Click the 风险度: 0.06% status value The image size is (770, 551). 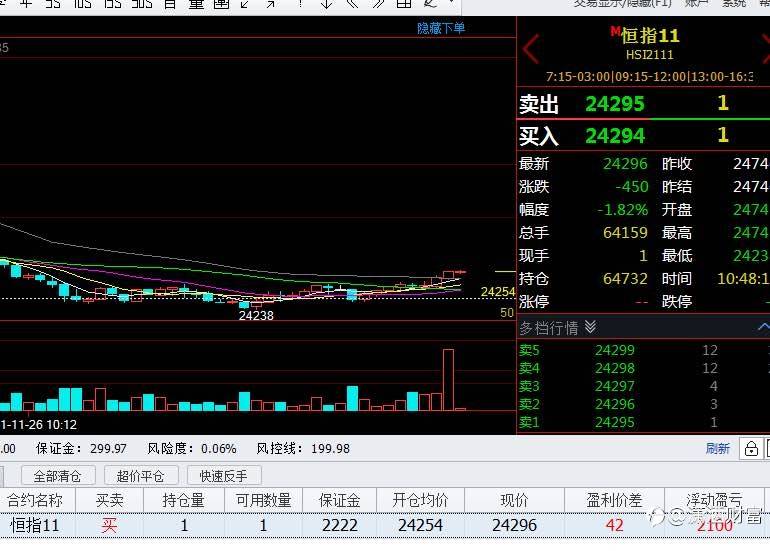pyautogui.click(x=192, y=448)
